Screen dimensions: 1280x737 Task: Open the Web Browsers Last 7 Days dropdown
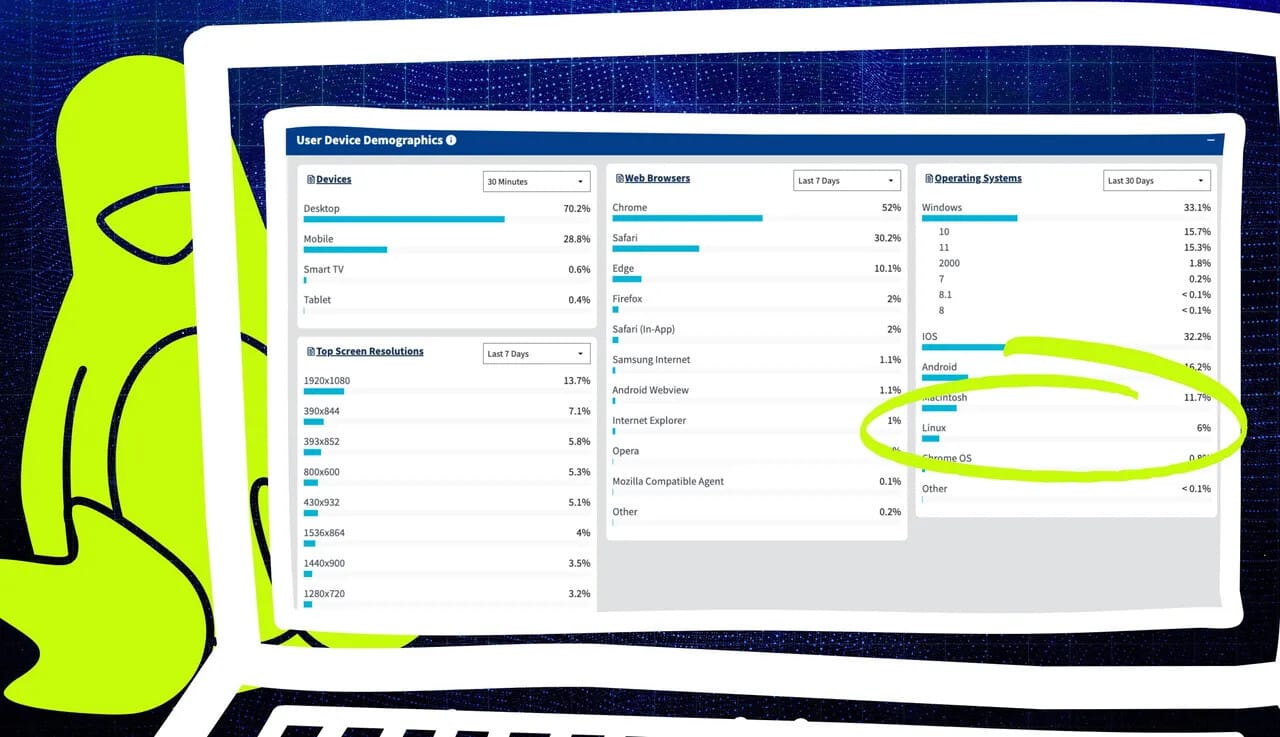tap(846, 181)
